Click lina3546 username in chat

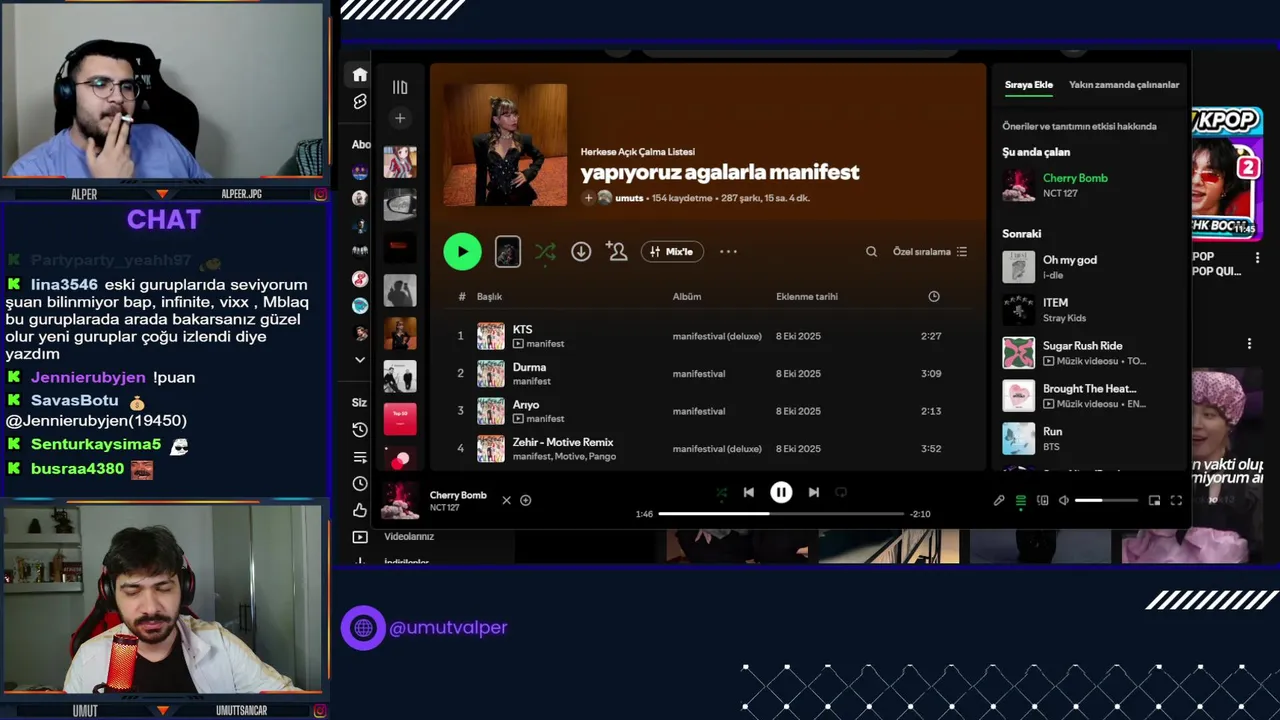[64, 285]
